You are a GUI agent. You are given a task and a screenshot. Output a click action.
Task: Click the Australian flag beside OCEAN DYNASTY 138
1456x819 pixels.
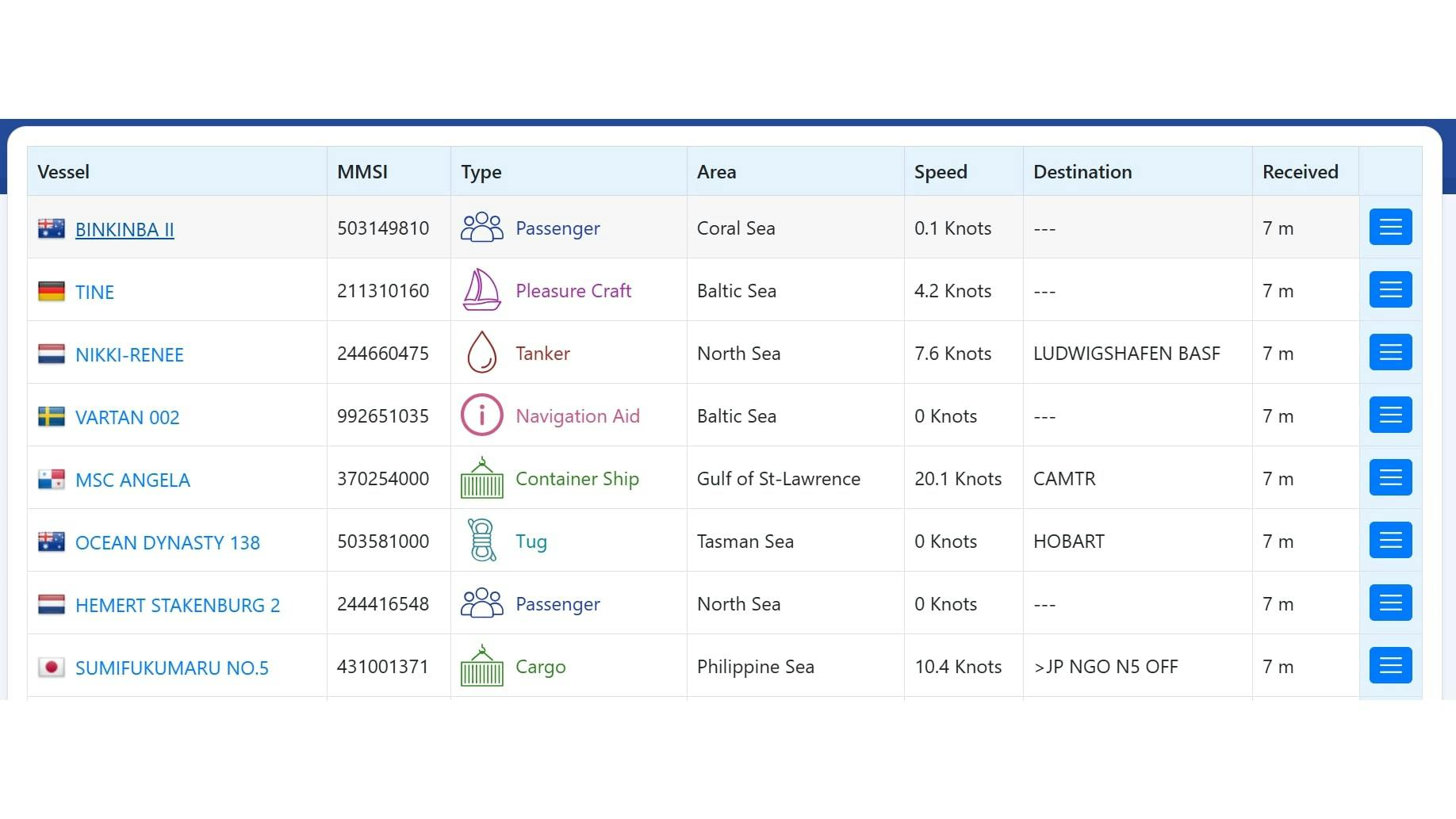[x=52, y=542]
